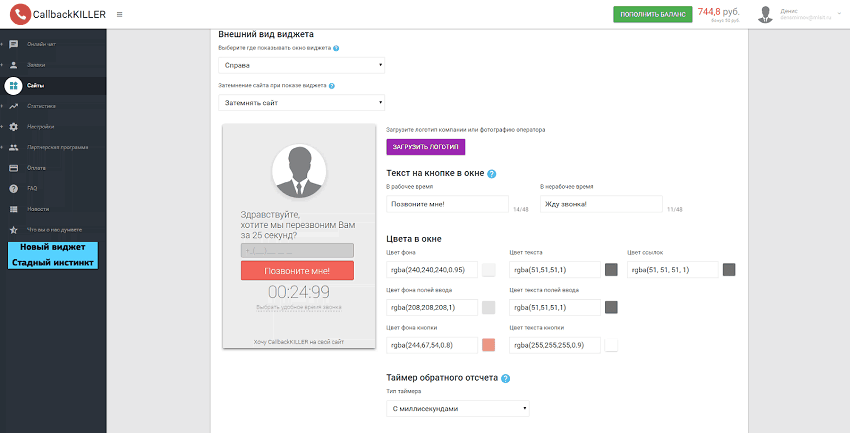This screenshot has width=850, height=433.
Task: Open Статистика chart icon in sidebar
Action: click(x=14, y=106)
